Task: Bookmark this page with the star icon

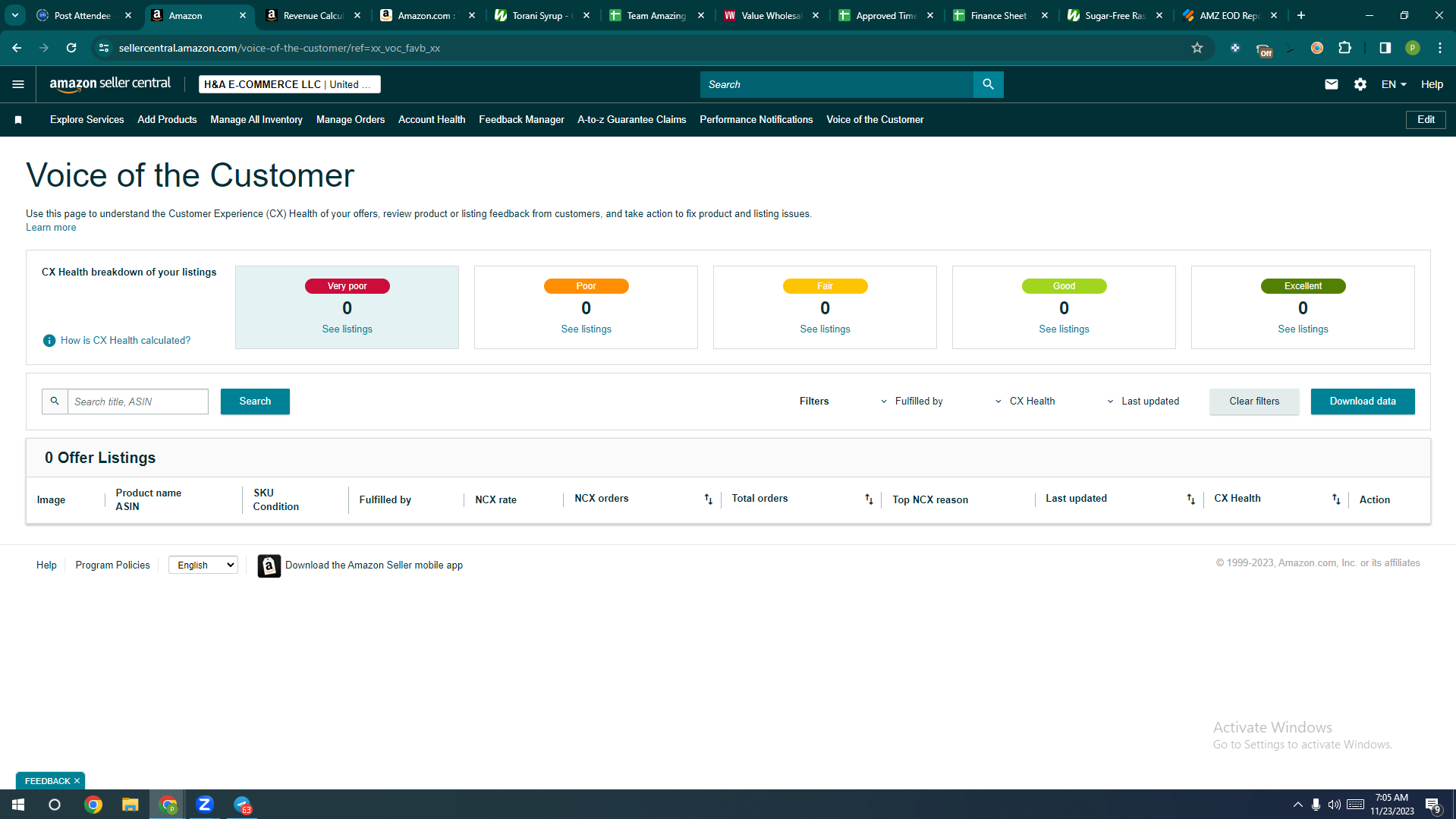Action: point(1197,48)
